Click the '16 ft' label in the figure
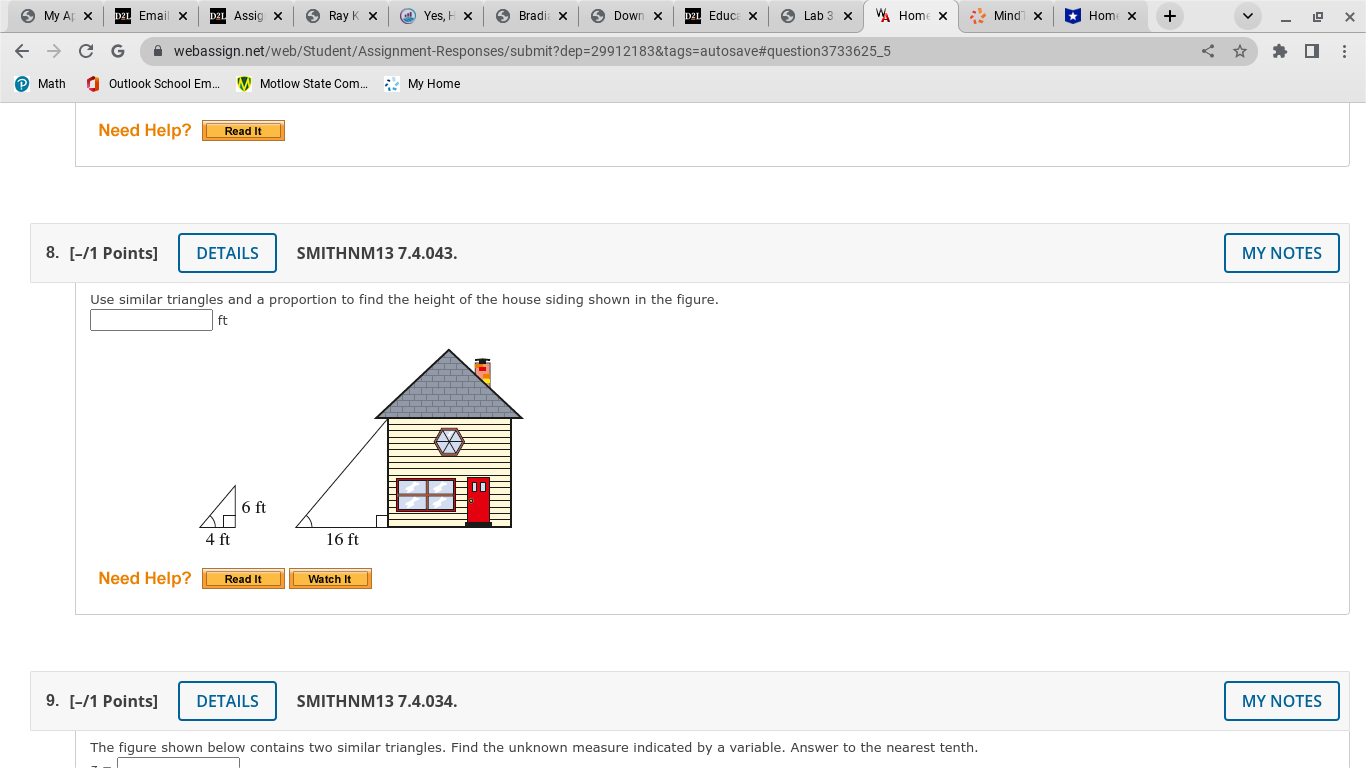This screenshot has width=1366, height=768. tap(342, 540)
